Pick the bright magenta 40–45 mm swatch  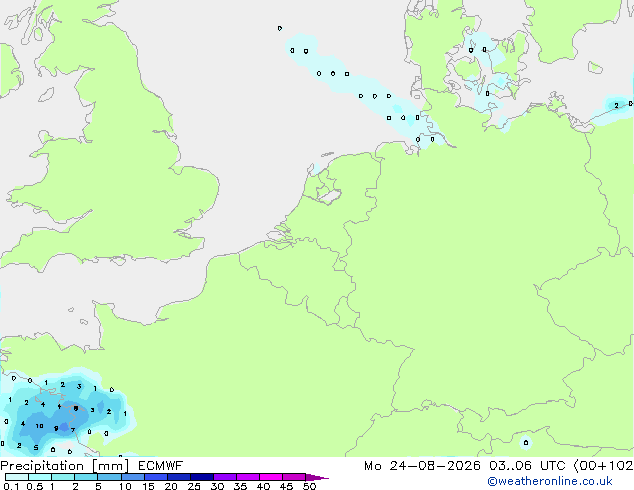point(271,477)
